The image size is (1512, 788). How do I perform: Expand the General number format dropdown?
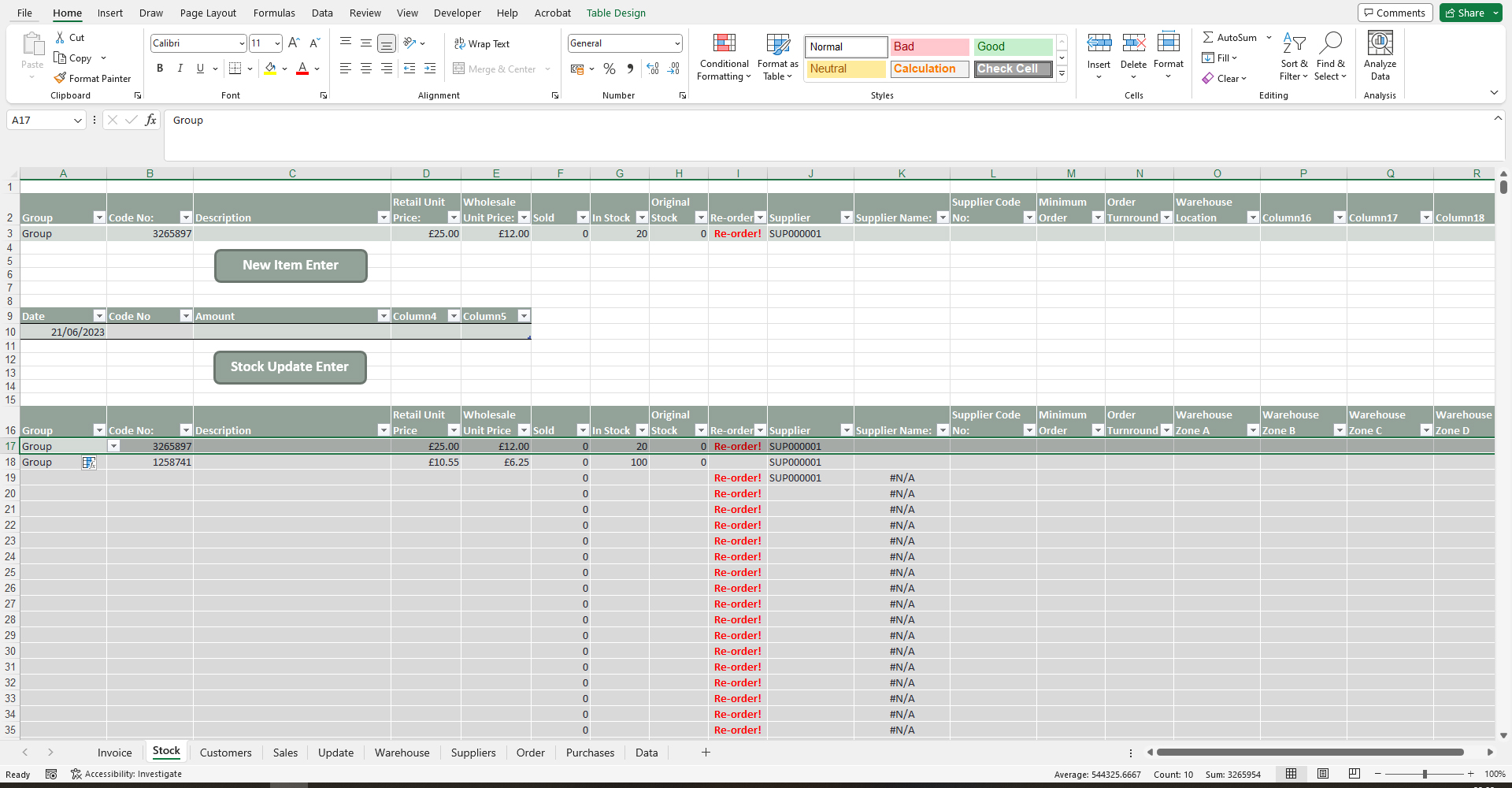tap(676, 43)
